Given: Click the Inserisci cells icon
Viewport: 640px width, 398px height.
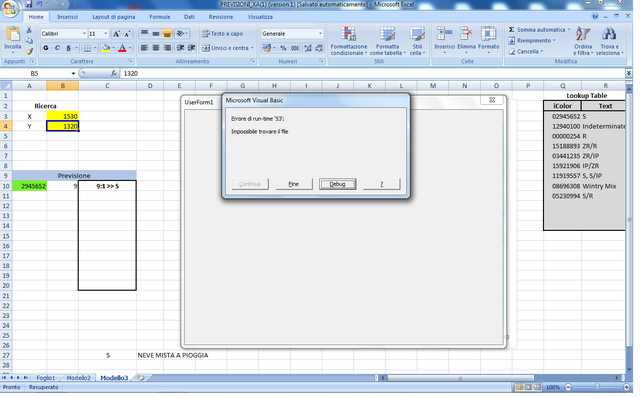Looking at the screenshot, I should (x=444, y=34).
